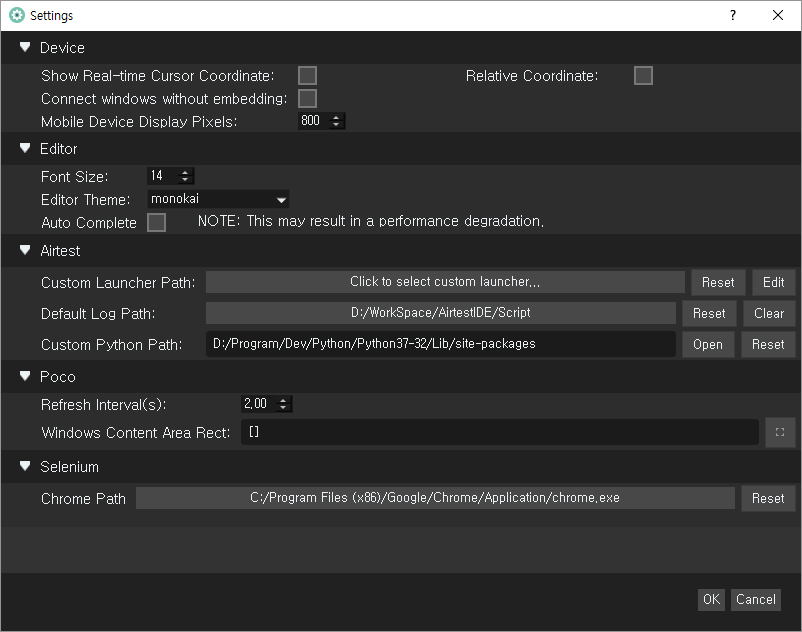Click the performance degradation NOTE text

371,221
